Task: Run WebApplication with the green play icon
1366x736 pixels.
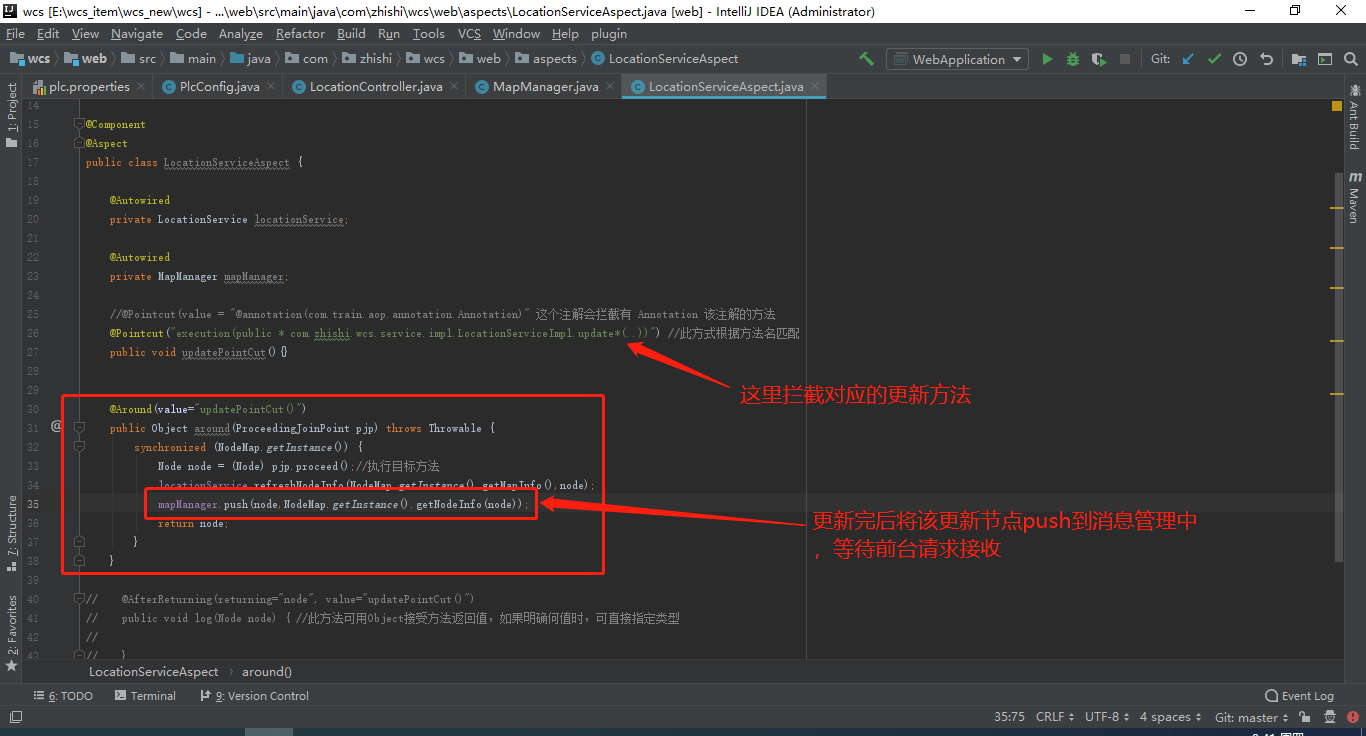Action: tap(1047, 59)
